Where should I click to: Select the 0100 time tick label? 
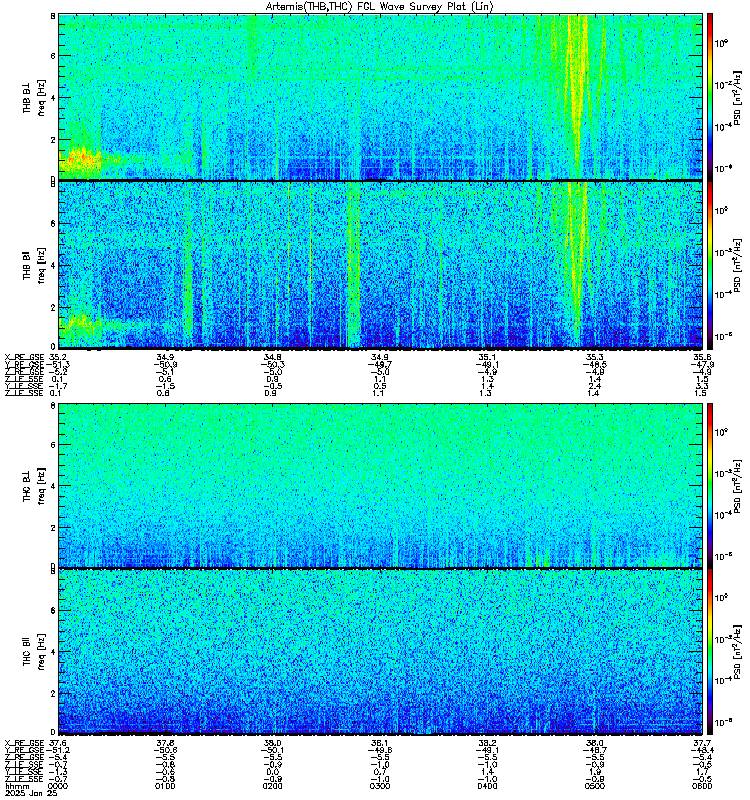166,787
